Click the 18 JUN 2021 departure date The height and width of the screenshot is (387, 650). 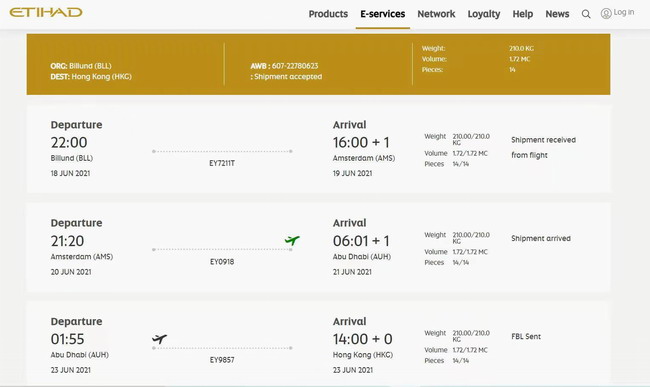coord(70,174)
